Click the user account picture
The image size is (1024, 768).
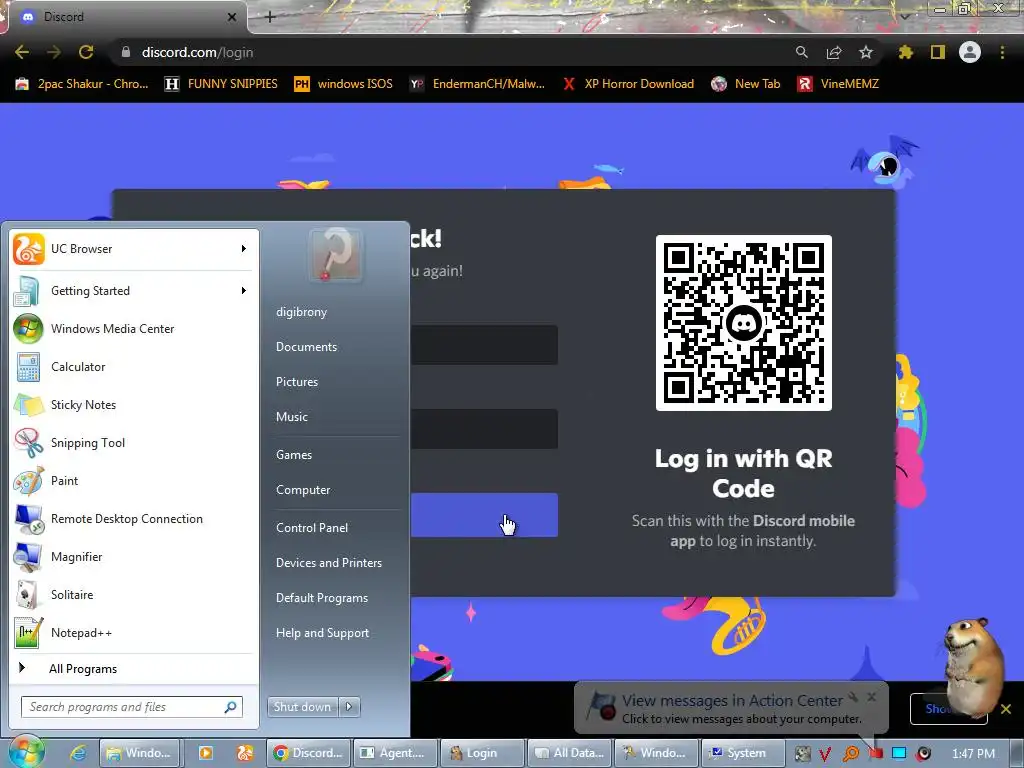(x=334, y=254)
